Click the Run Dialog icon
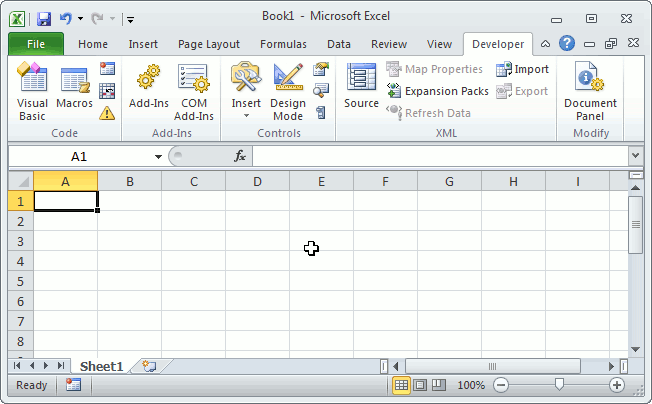This screenshot has height=404, width=652. click(321, 113)
